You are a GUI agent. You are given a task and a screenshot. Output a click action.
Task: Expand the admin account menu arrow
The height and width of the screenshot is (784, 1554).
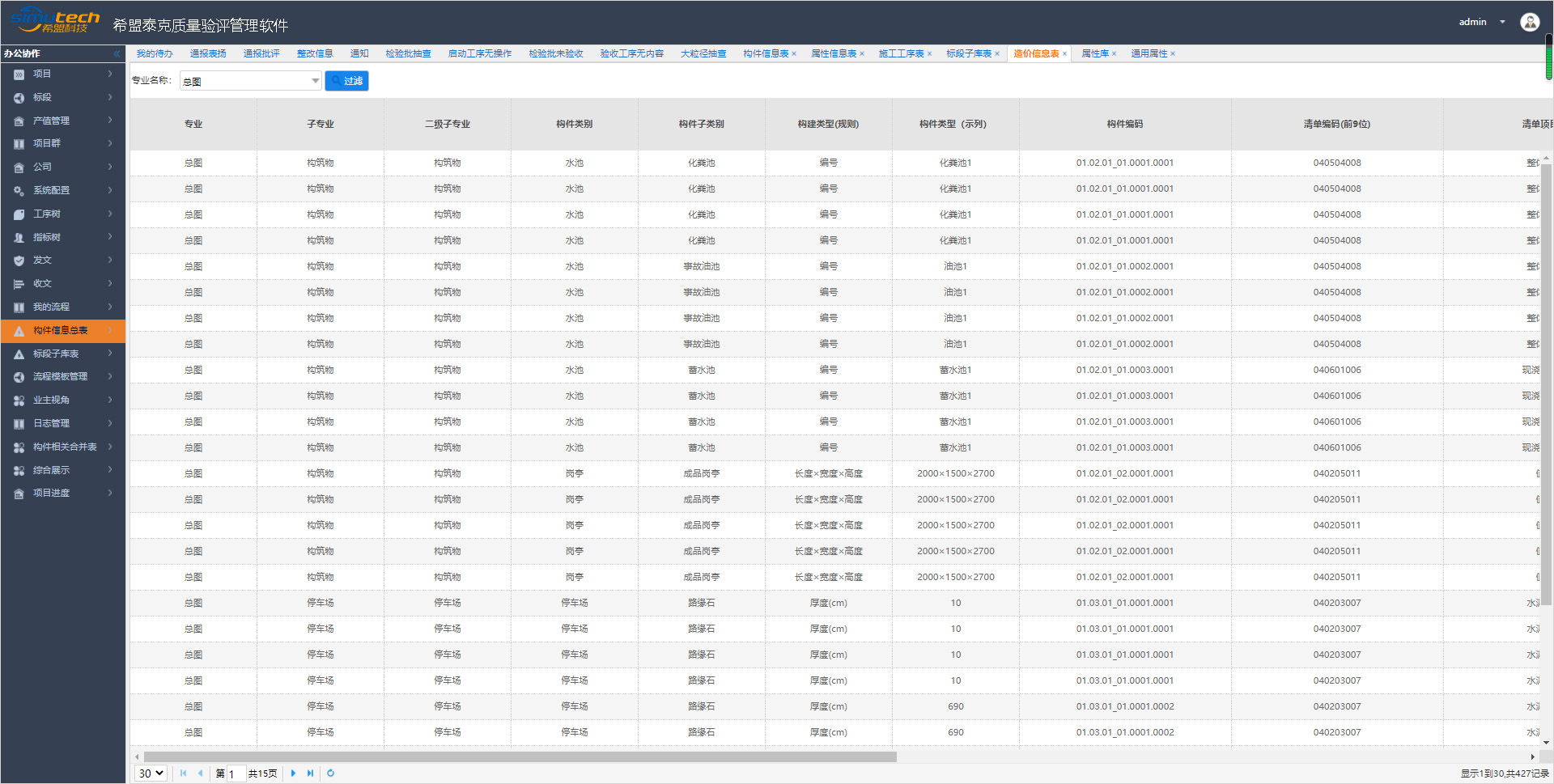pos(1502,22)
